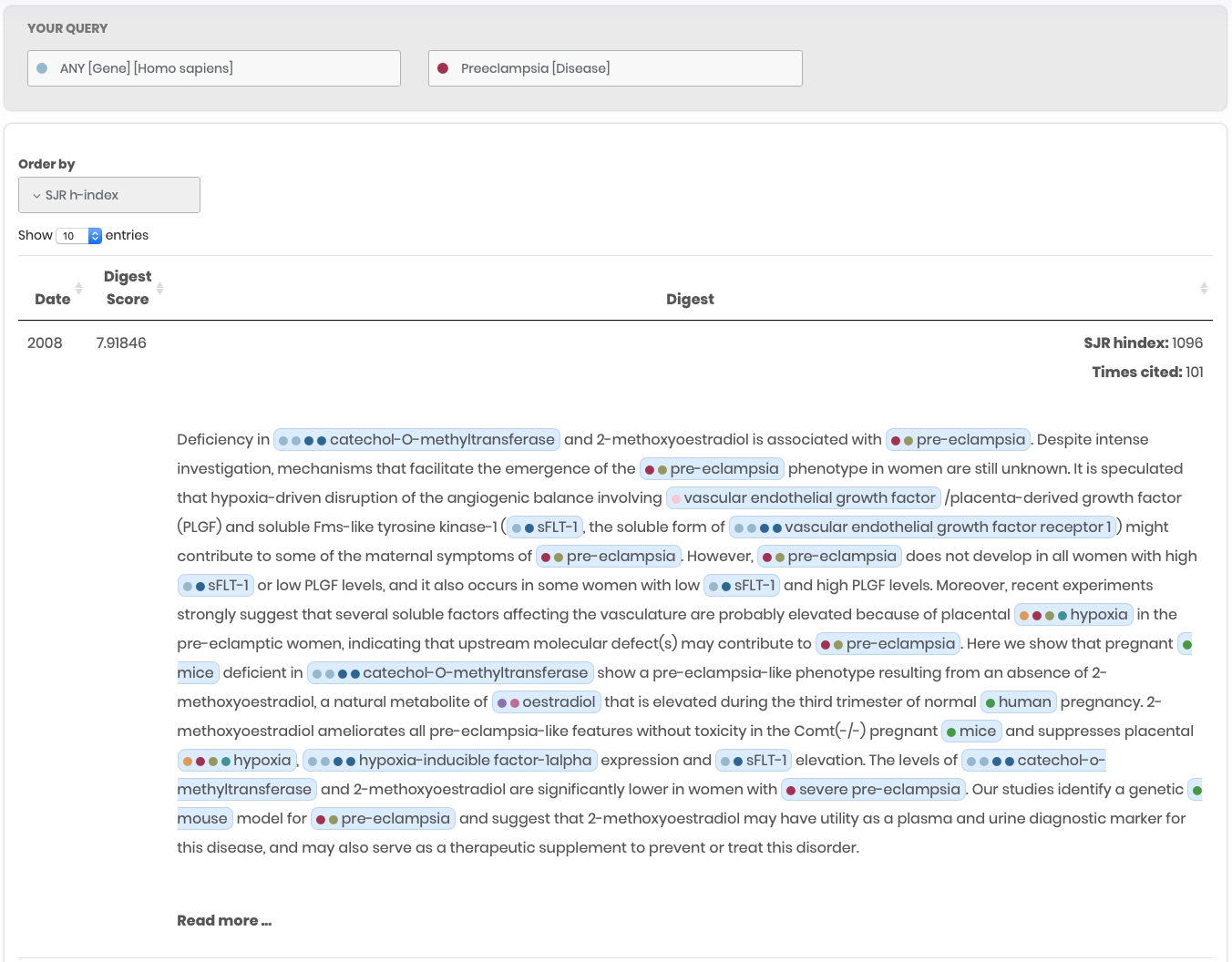This screenshot has width=1232, height=962.
Task: Click the severe pre-eclampsia entity tag
Action: 873,789
